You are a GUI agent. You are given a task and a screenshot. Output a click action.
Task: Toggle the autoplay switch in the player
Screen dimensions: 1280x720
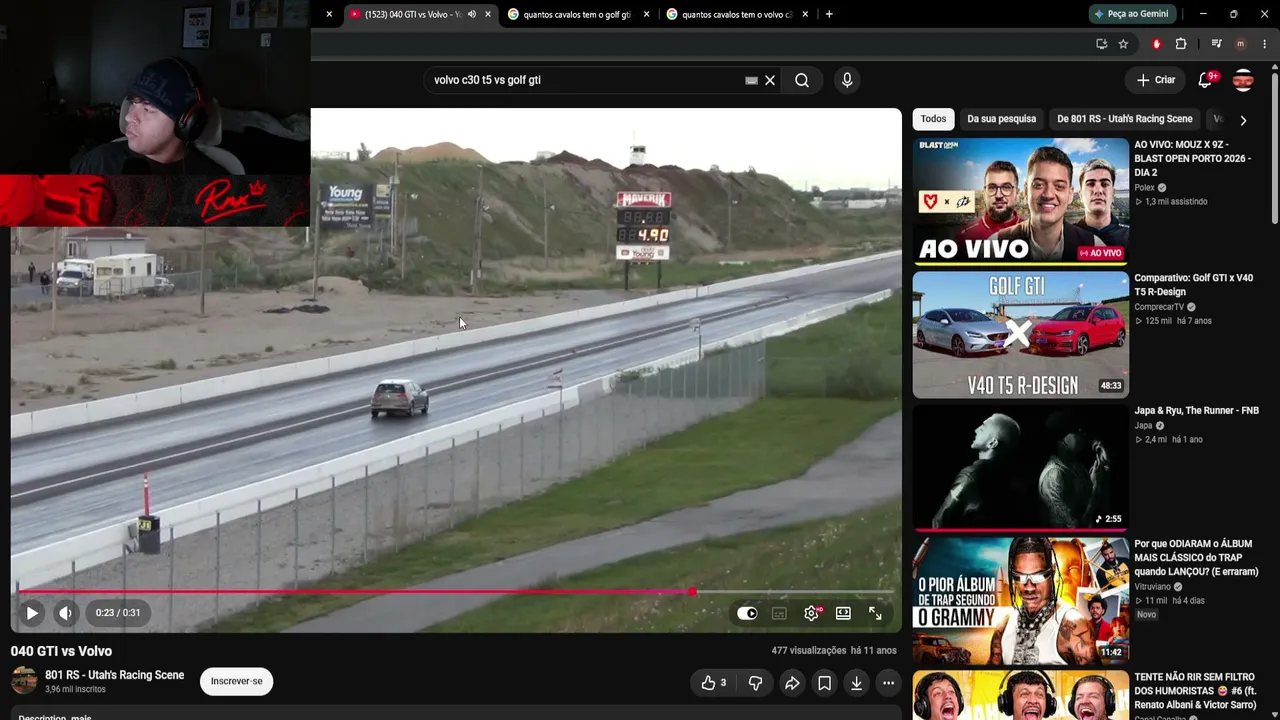click(x=747, y=613)
